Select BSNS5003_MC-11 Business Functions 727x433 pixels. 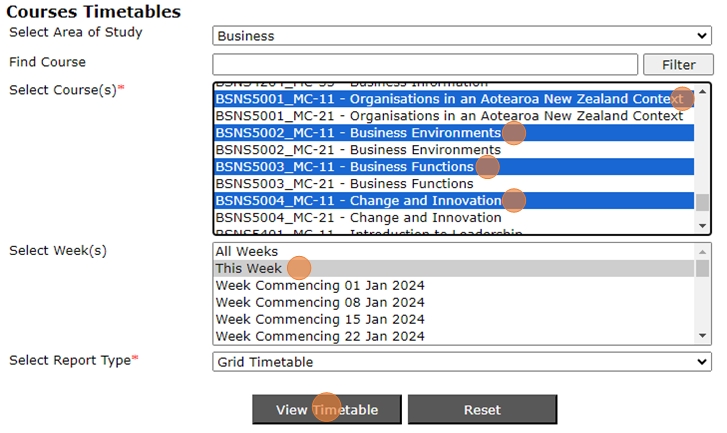click(x=344, y=167)
